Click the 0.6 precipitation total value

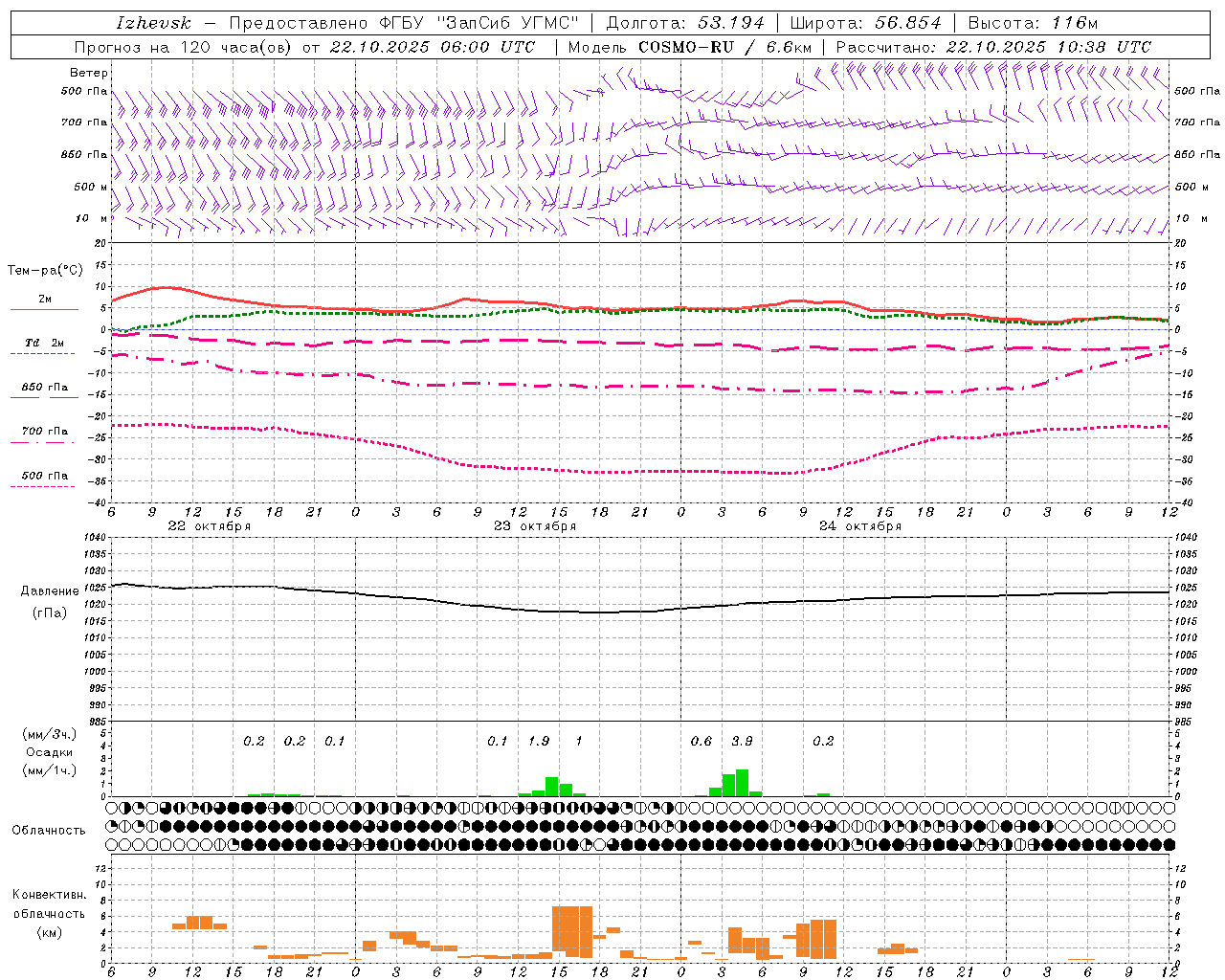[x=702, y=741]
